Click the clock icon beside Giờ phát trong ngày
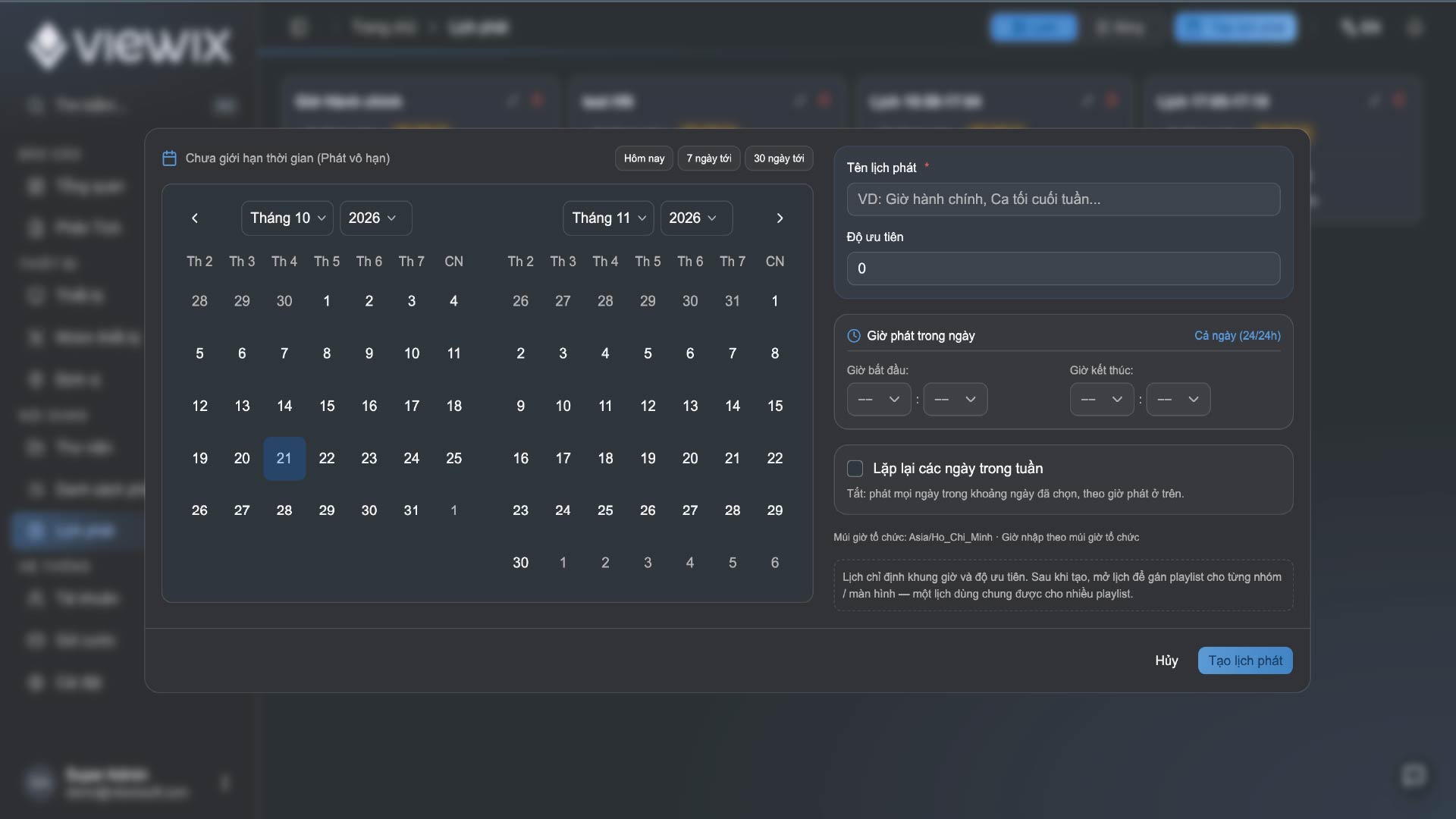Viewport: 1456px width, 819px height. click(854, 336)
